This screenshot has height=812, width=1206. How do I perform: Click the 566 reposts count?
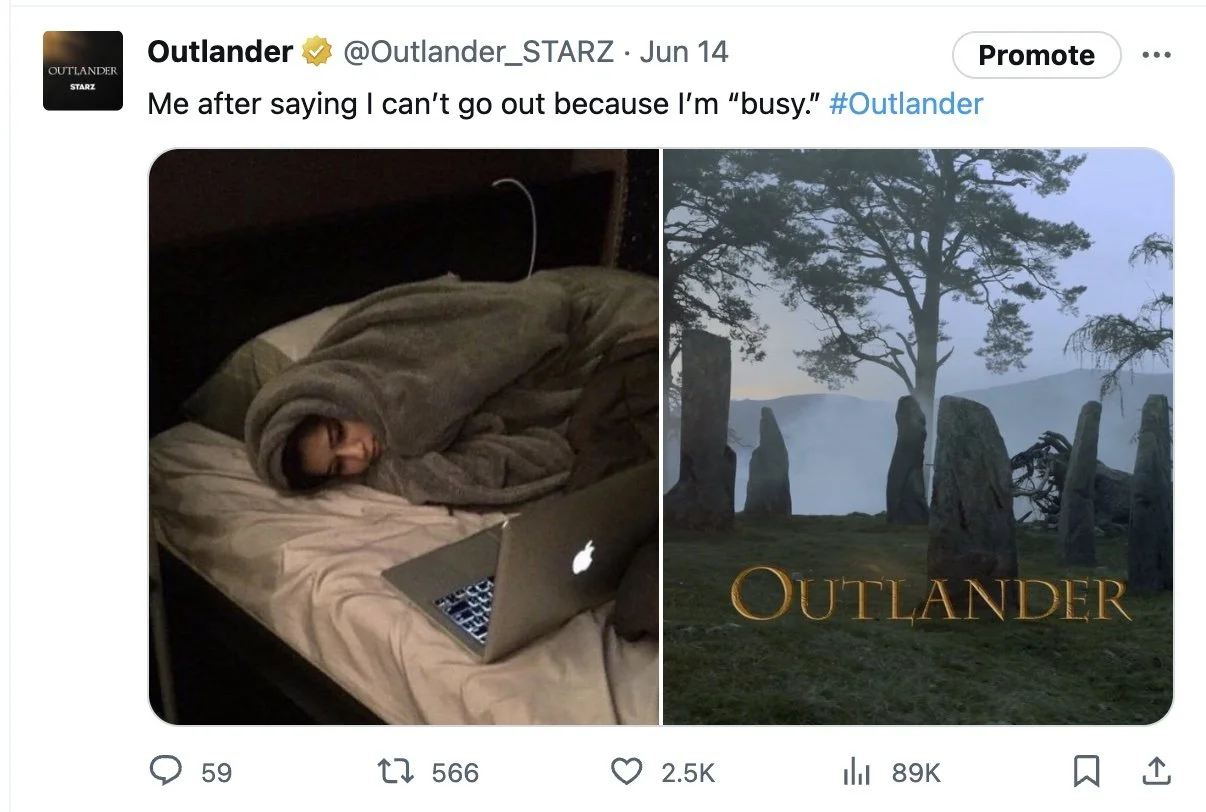click(455, 772)
